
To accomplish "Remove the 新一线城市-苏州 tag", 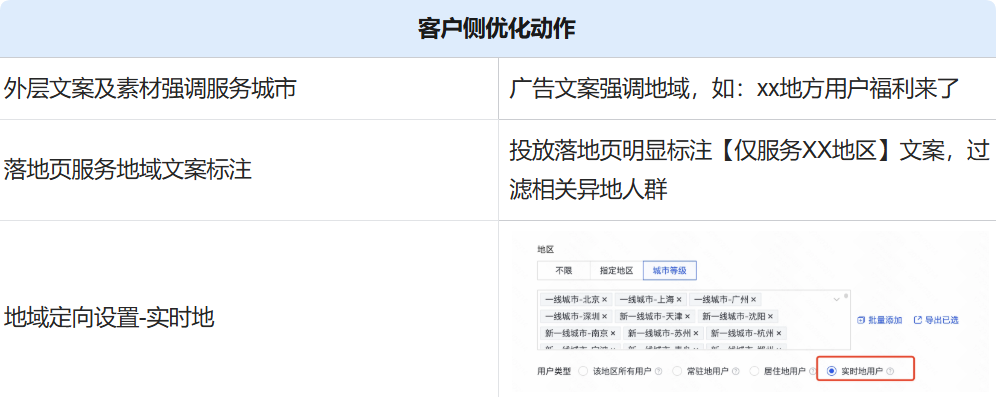I will click(x=696, y=333).
